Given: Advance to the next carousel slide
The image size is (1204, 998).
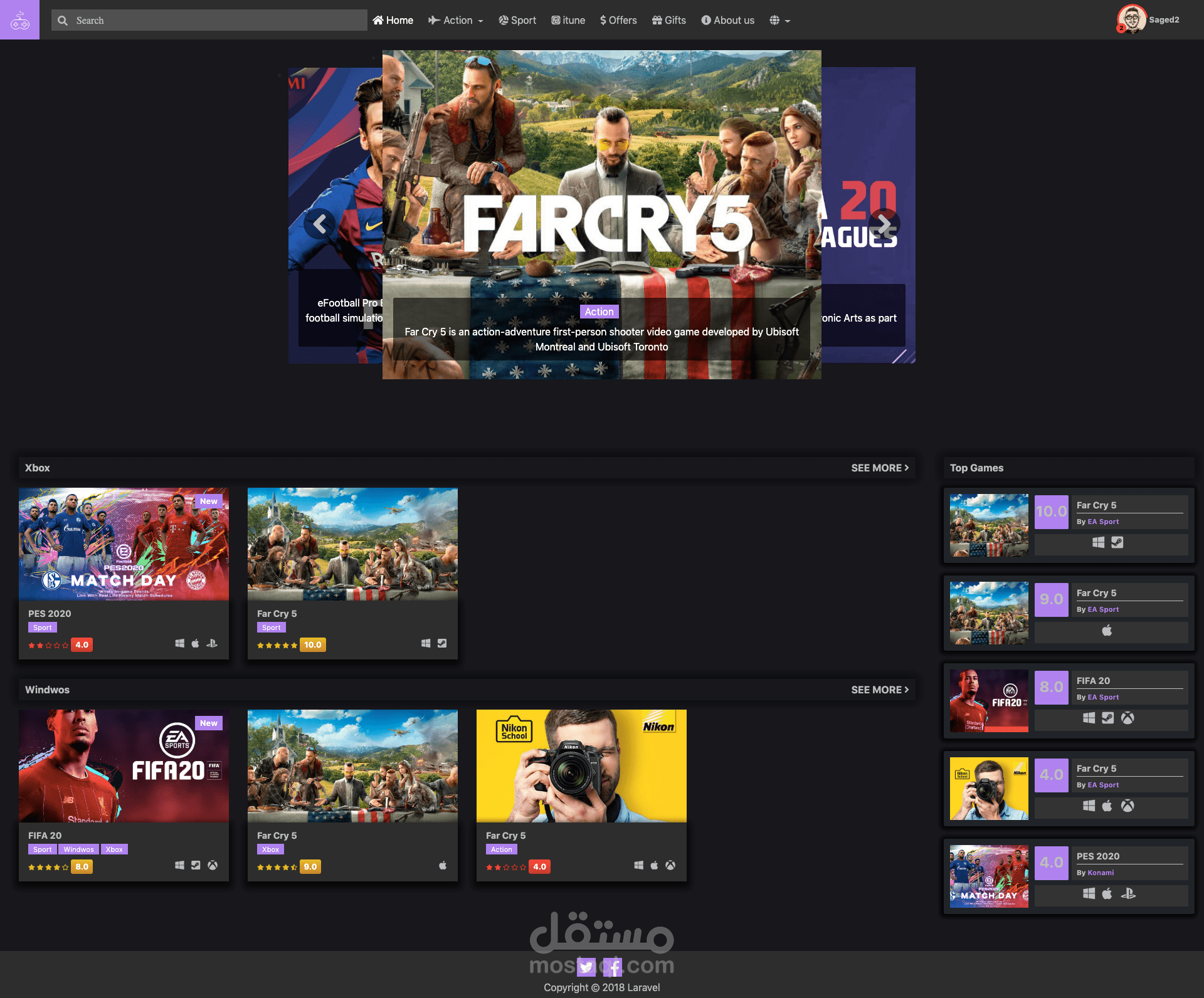Looking at the screenshot, I should [x=884, y=224].
